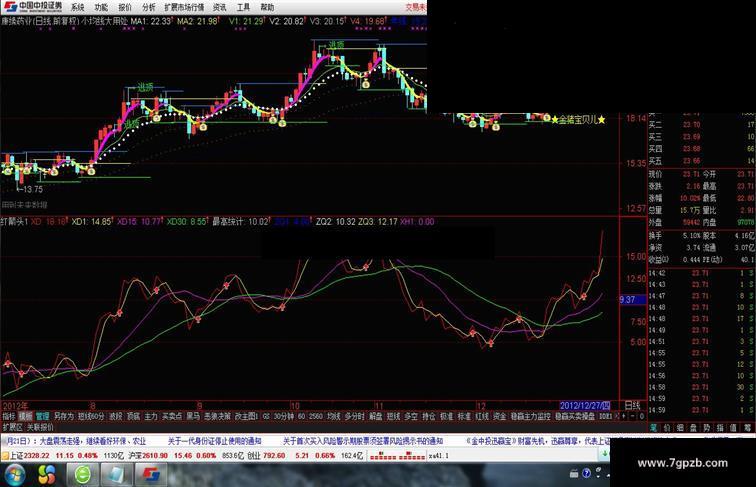
Task: Select the 细 tab in quote panel
Action: (x=680, y=427)
